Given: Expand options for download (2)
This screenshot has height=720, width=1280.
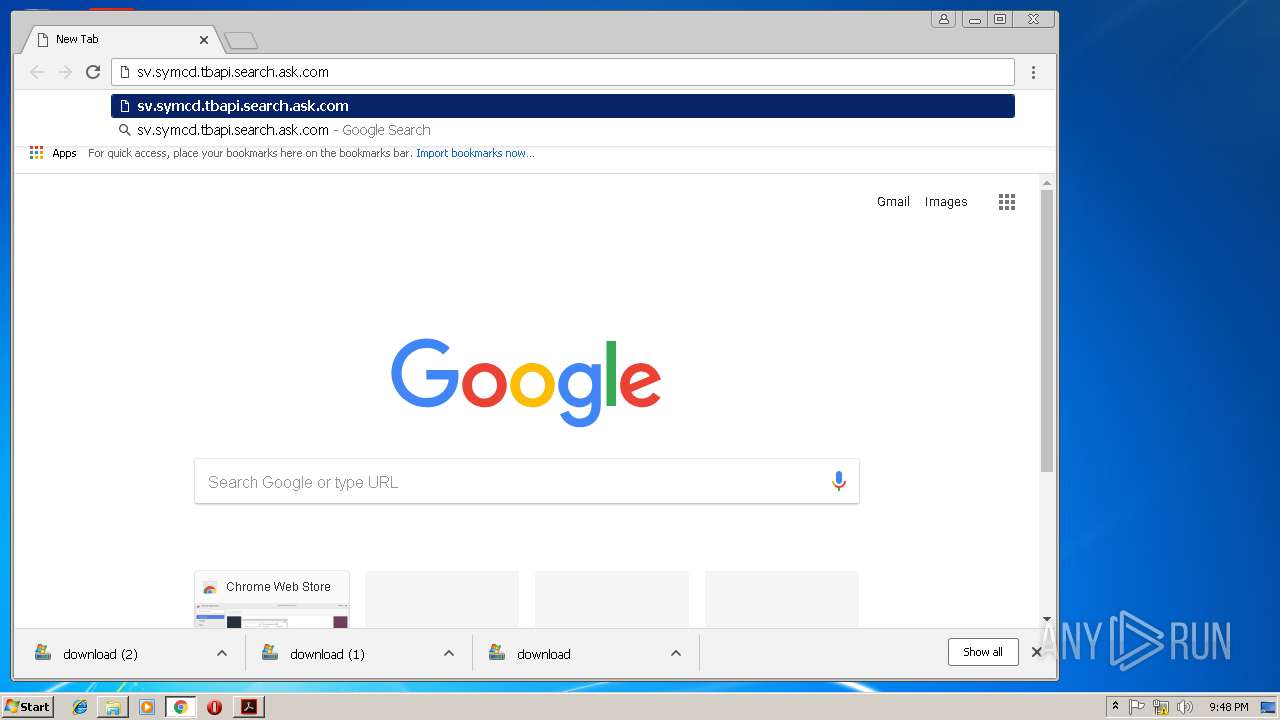Looking at the screenshot, I should (x=222, y=654).
